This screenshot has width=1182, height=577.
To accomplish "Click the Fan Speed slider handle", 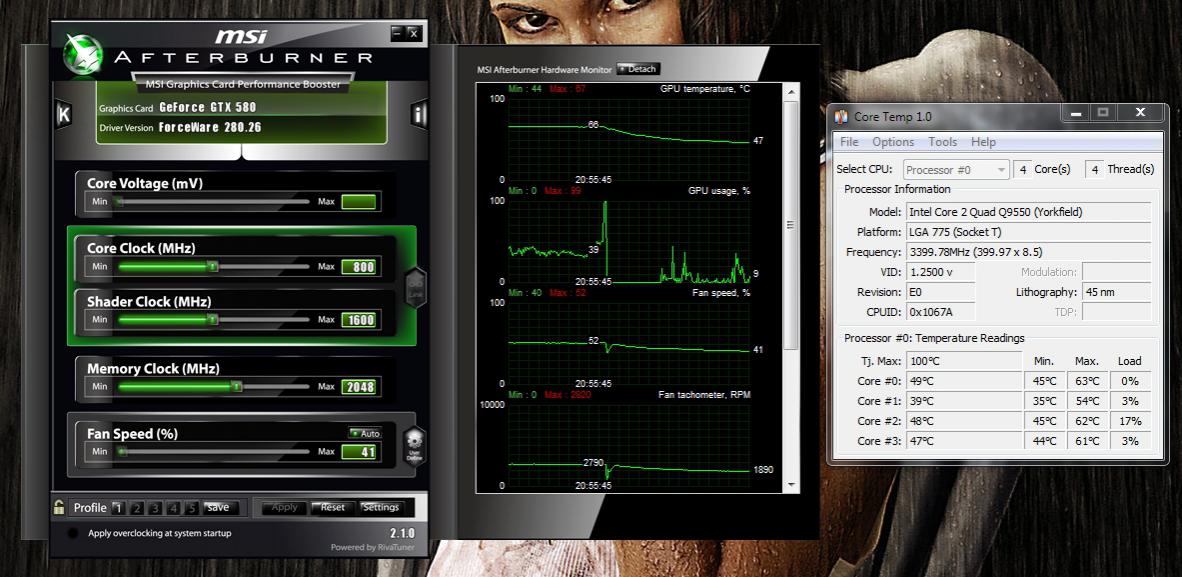I will pos(122,452).
